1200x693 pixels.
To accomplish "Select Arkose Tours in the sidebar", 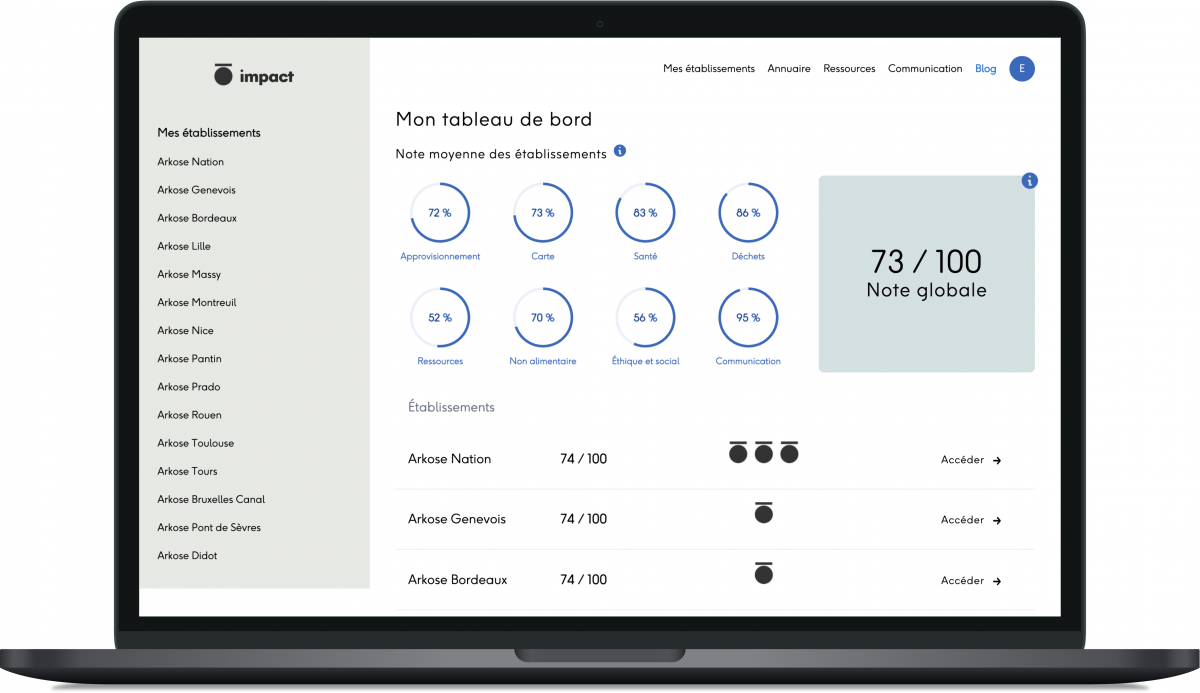I will 187,471.
